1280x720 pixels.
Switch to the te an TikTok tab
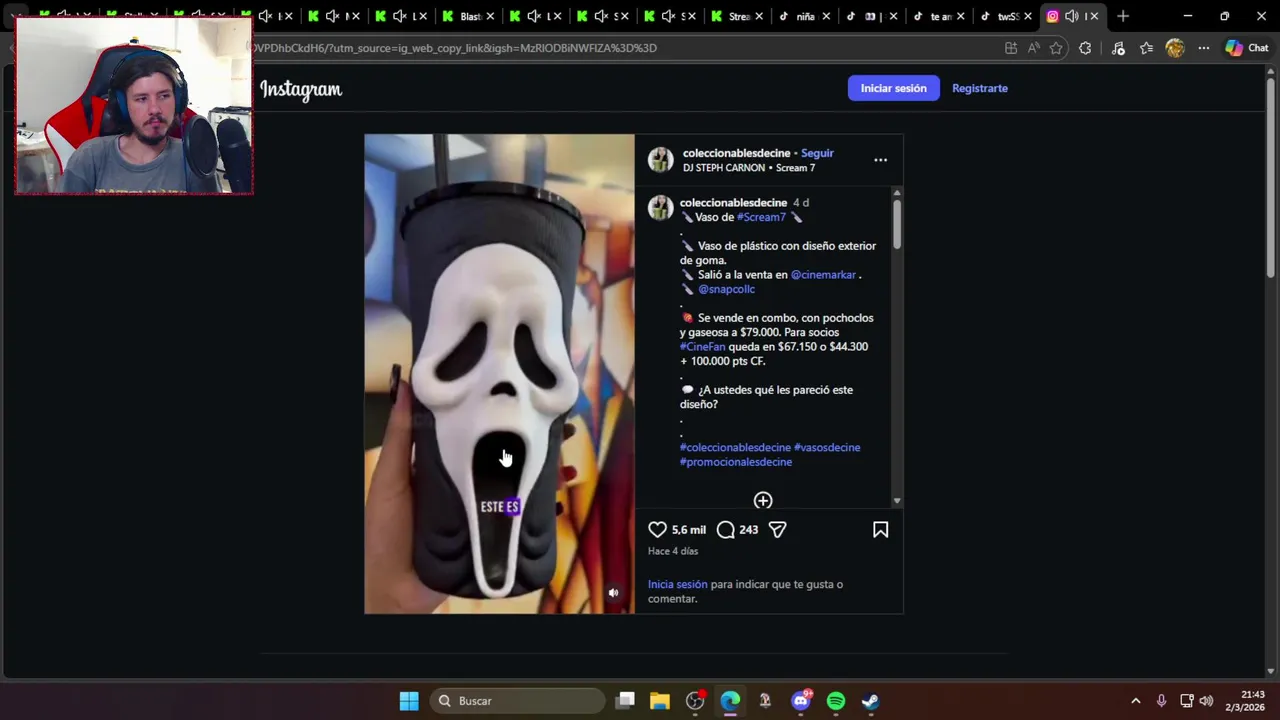[x=940, y=16]
